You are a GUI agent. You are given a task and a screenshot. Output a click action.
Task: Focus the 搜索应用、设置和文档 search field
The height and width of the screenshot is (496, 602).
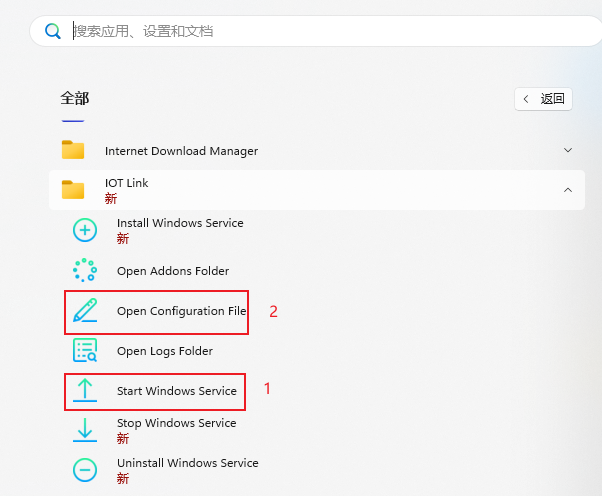pos(300,31)
